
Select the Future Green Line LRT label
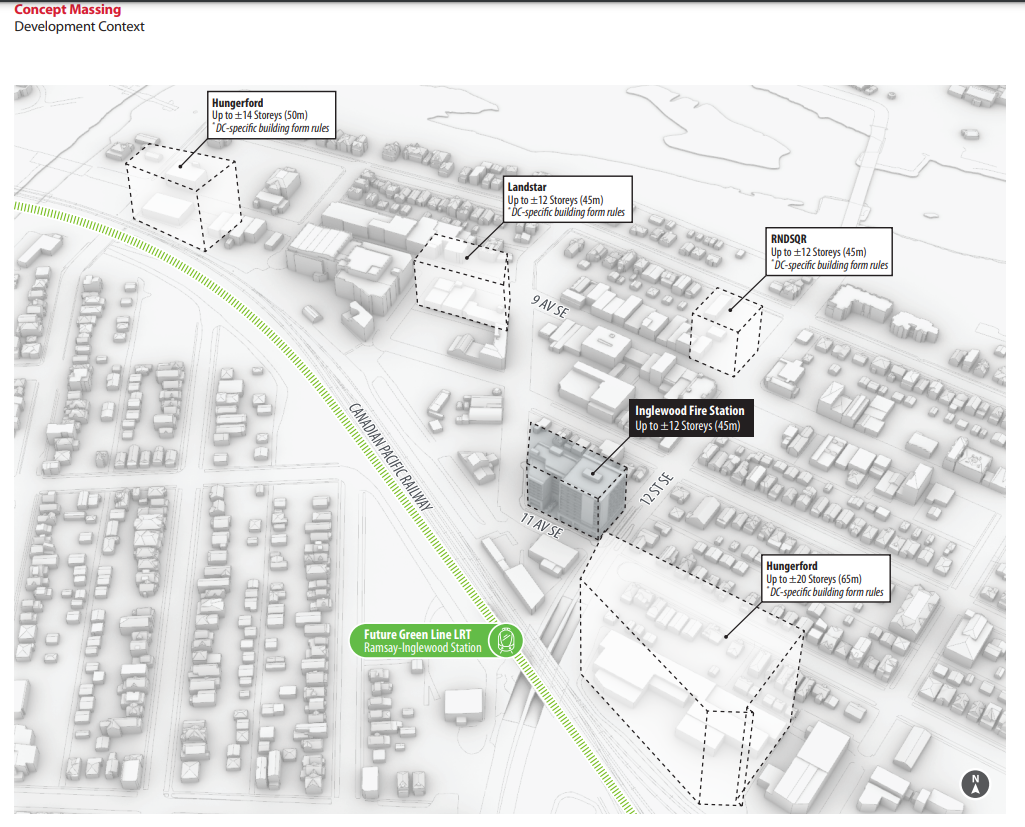click(x=422, y=641)
